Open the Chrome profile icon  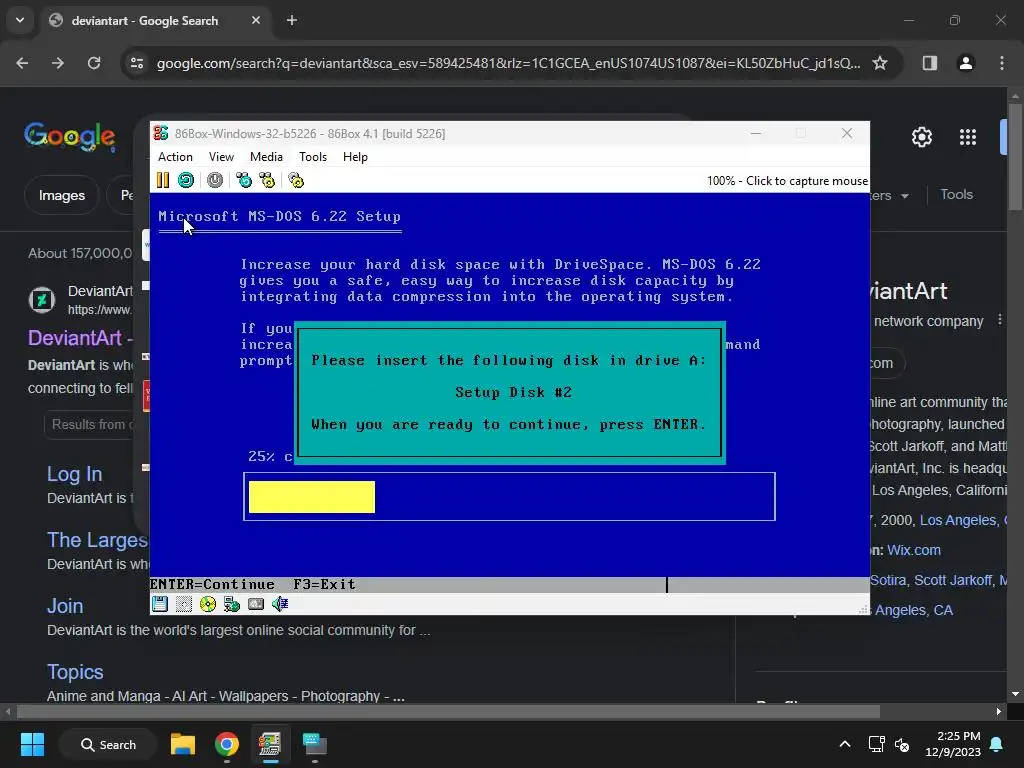[x=966, y=63]
